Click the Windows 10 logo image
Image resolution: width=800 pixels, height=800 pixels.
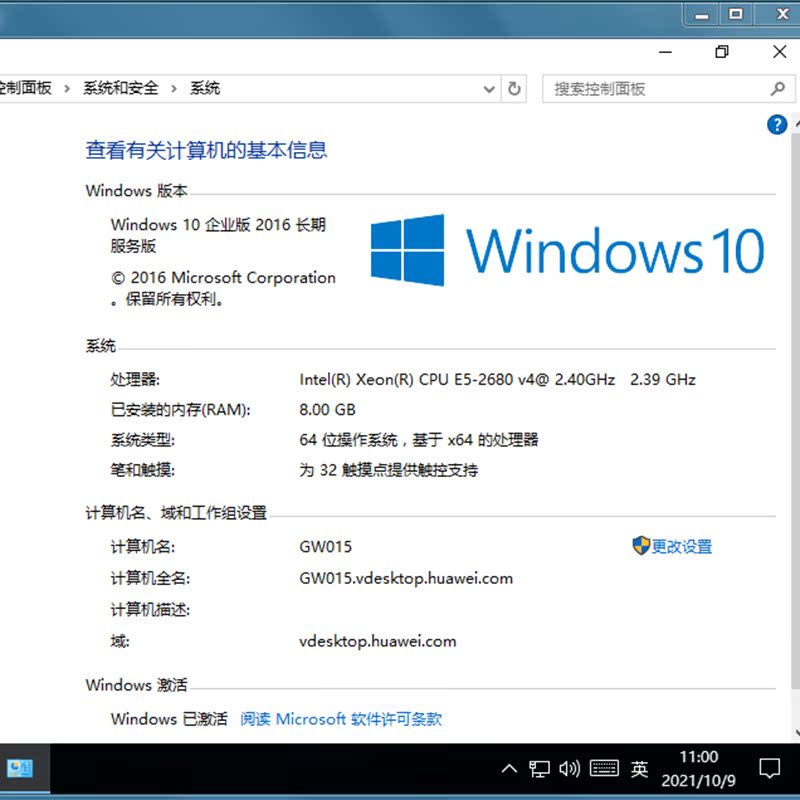click(x=567, y=250)
